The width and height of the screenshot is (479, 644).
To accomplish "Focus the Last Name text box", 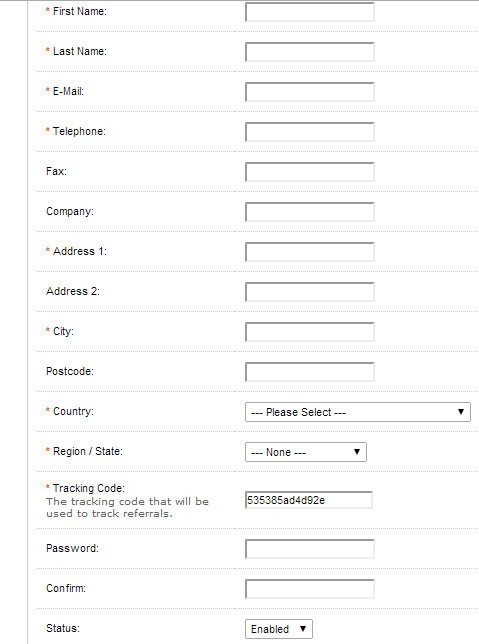I will pyautogui.click(x=310, y=52).
